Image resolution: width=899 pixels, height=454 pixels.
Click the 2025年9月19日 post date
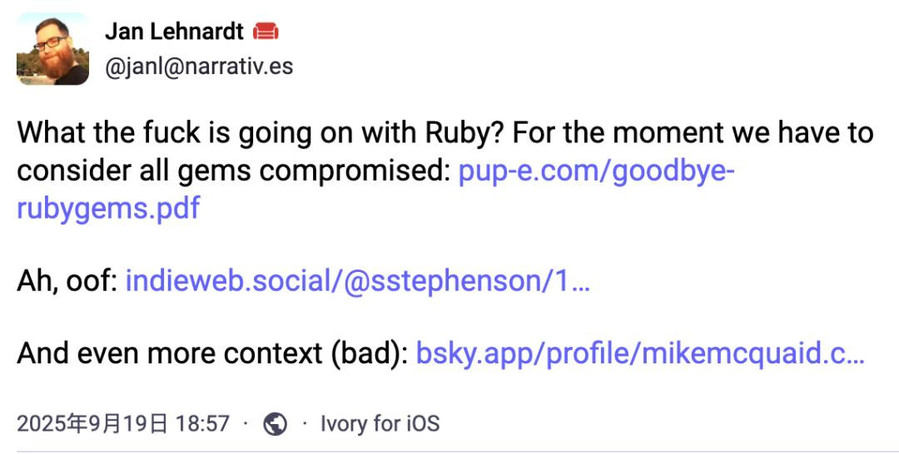point(92,424)
